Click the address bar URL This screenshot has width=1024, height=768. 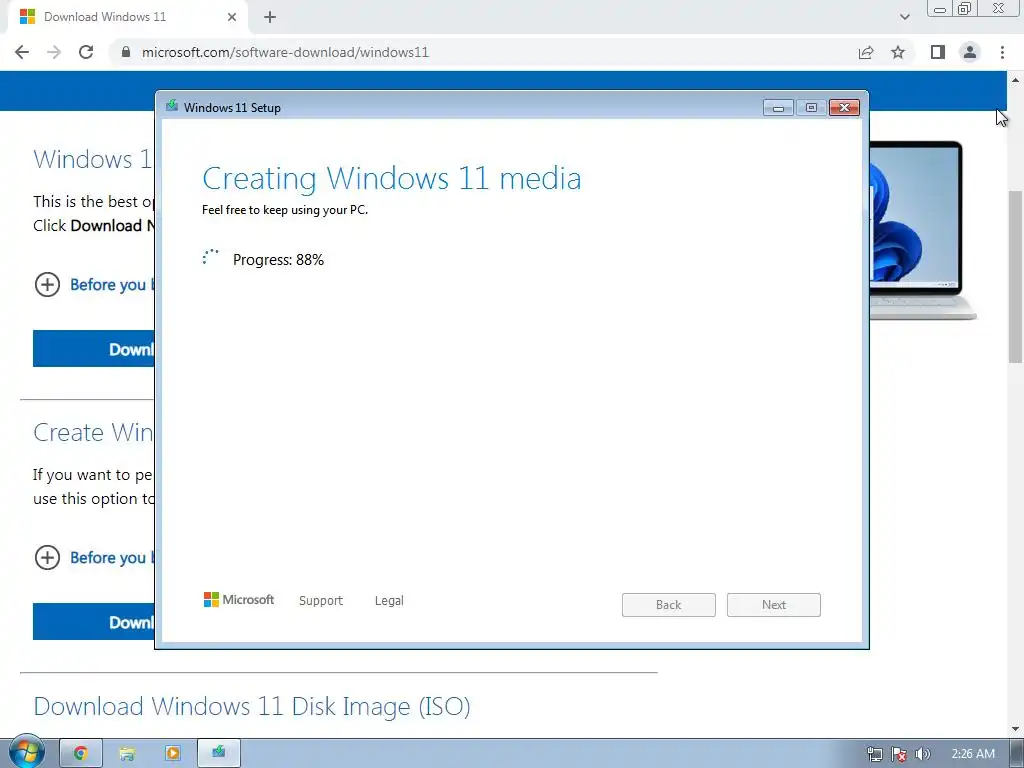(x=285, y=52)
